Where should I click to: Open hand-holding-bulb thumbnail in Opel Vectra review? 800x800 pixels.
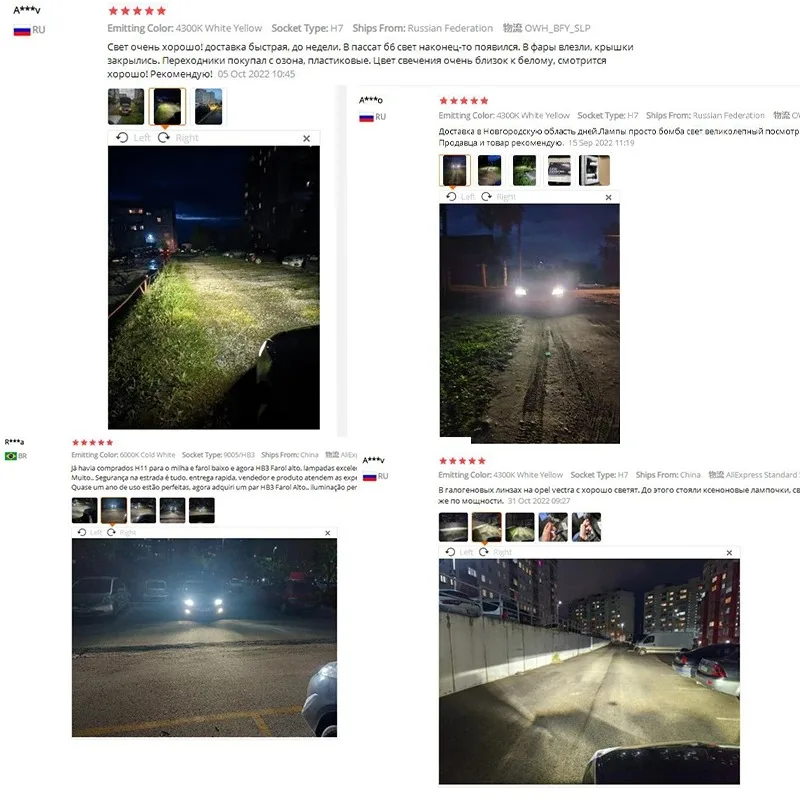(x=553, y=527)
